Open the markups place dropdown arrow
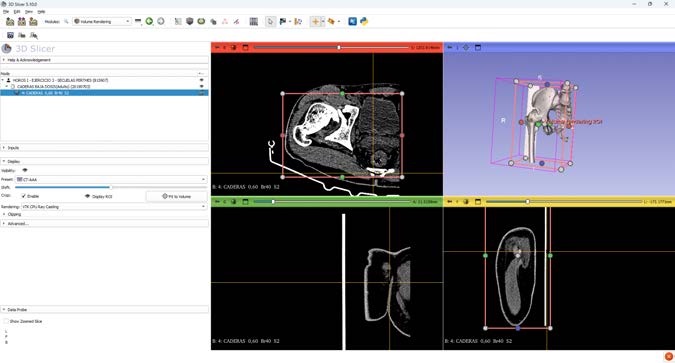 tap(290, 22)
